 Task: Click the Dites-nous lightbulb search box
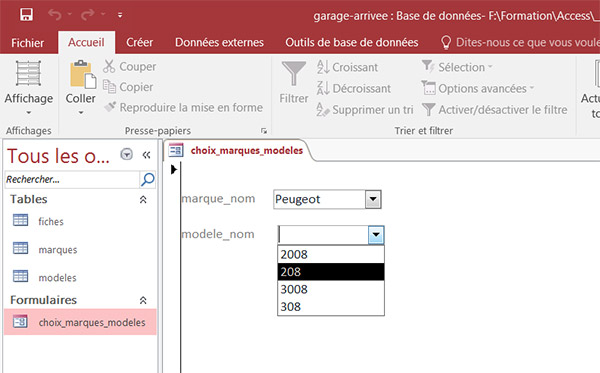pyautogui.click(x=520, y=42)
